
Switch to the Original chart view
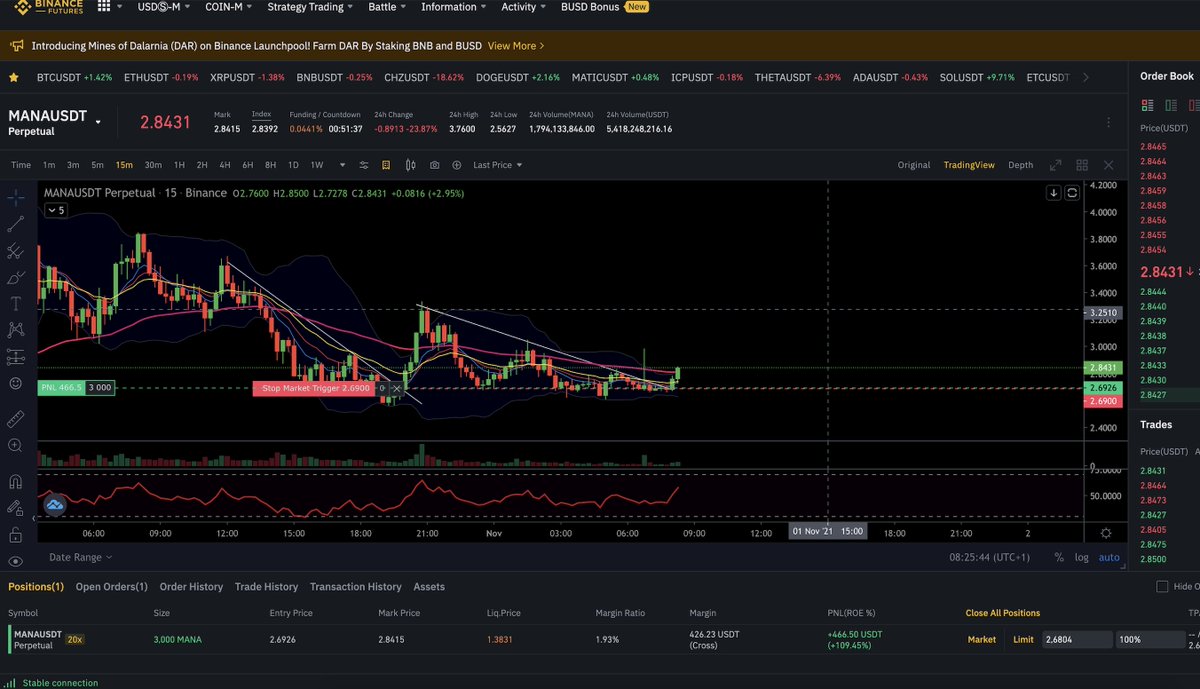tap(914, 165)
